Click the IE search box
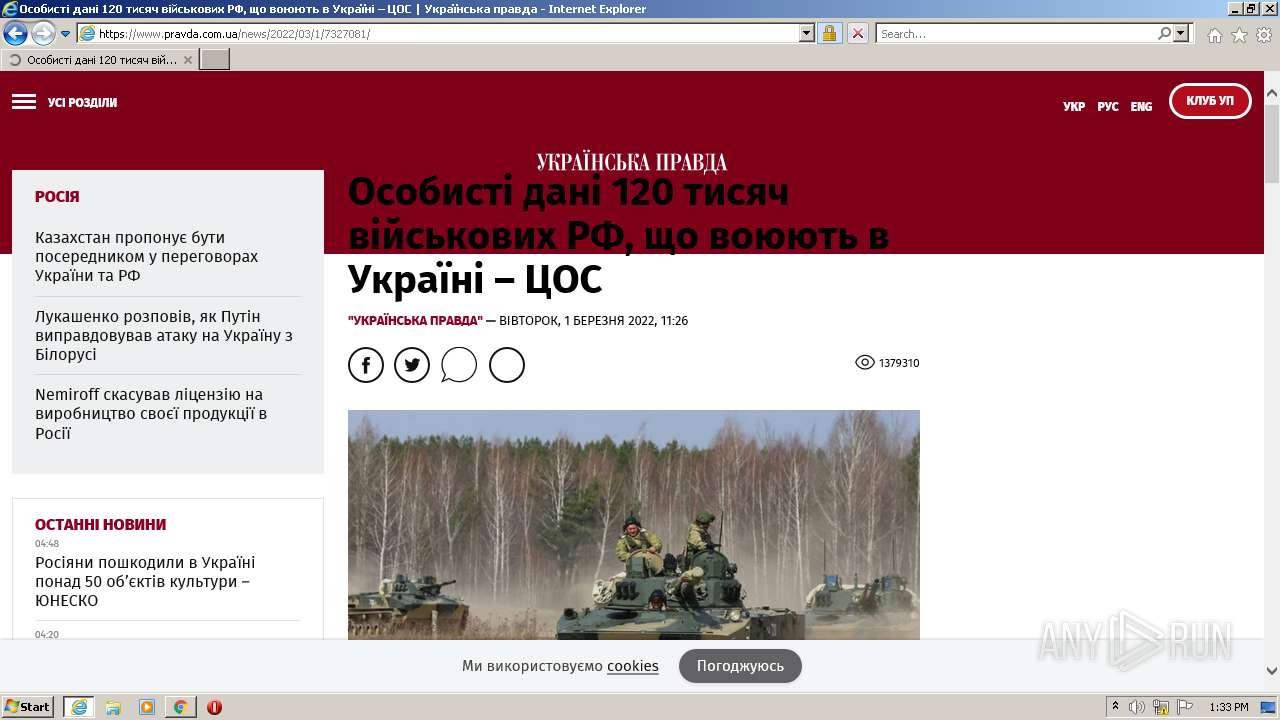 tap(1016, 33)
